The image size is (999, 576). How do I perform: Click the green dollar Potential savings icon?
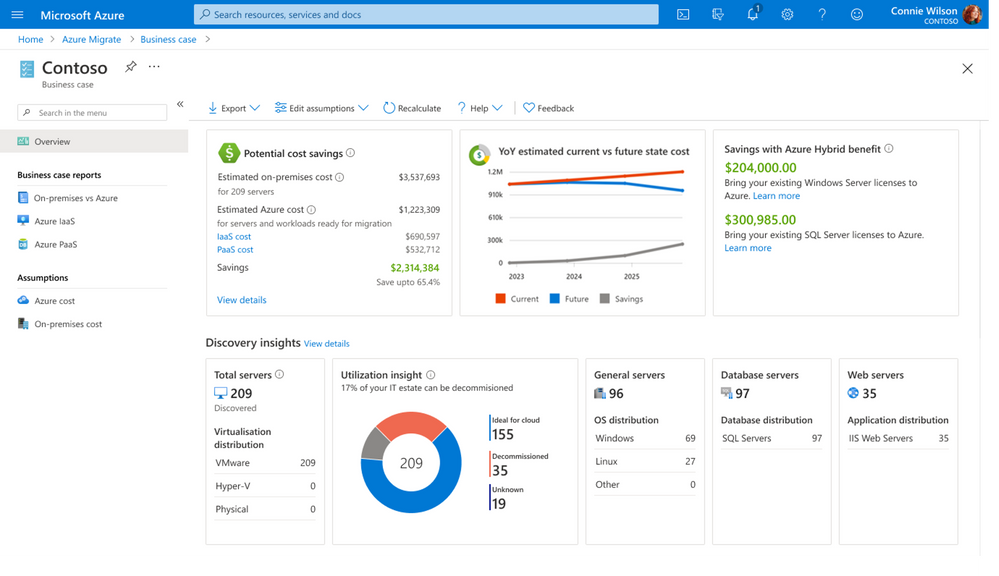(229, 153)
